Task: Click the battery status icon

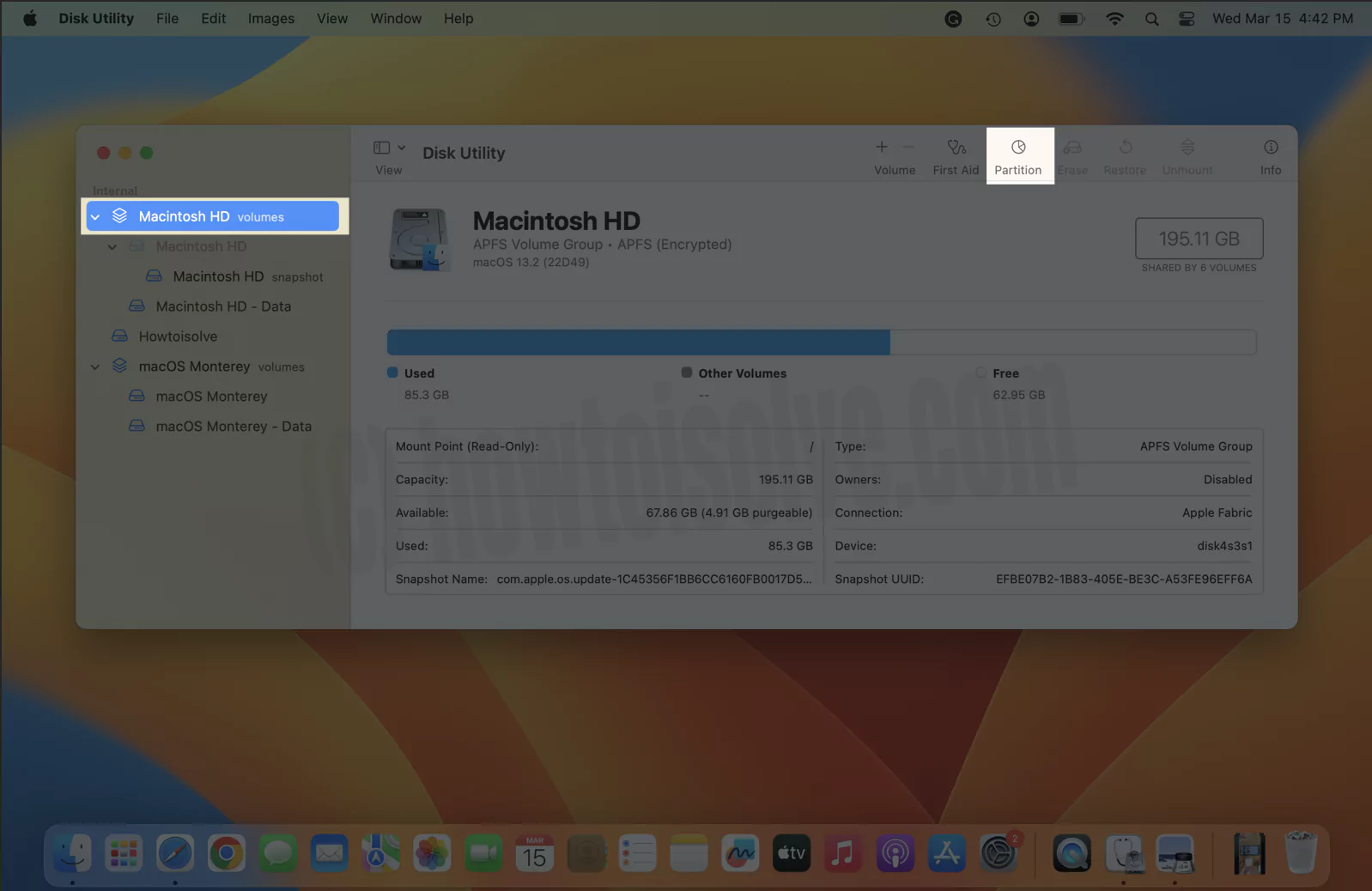Action: click(1071, 19)
